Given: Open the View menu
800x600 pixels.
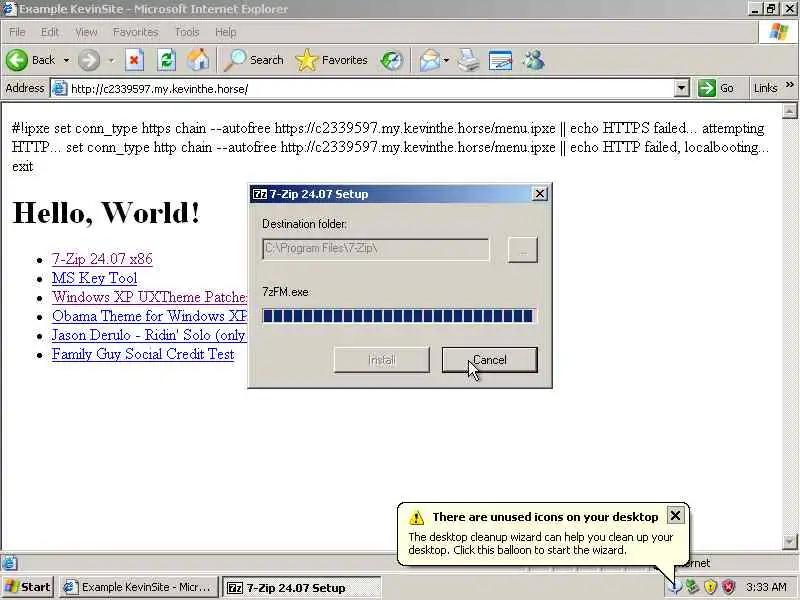Looking at the screenshot, I should [86, 32].
